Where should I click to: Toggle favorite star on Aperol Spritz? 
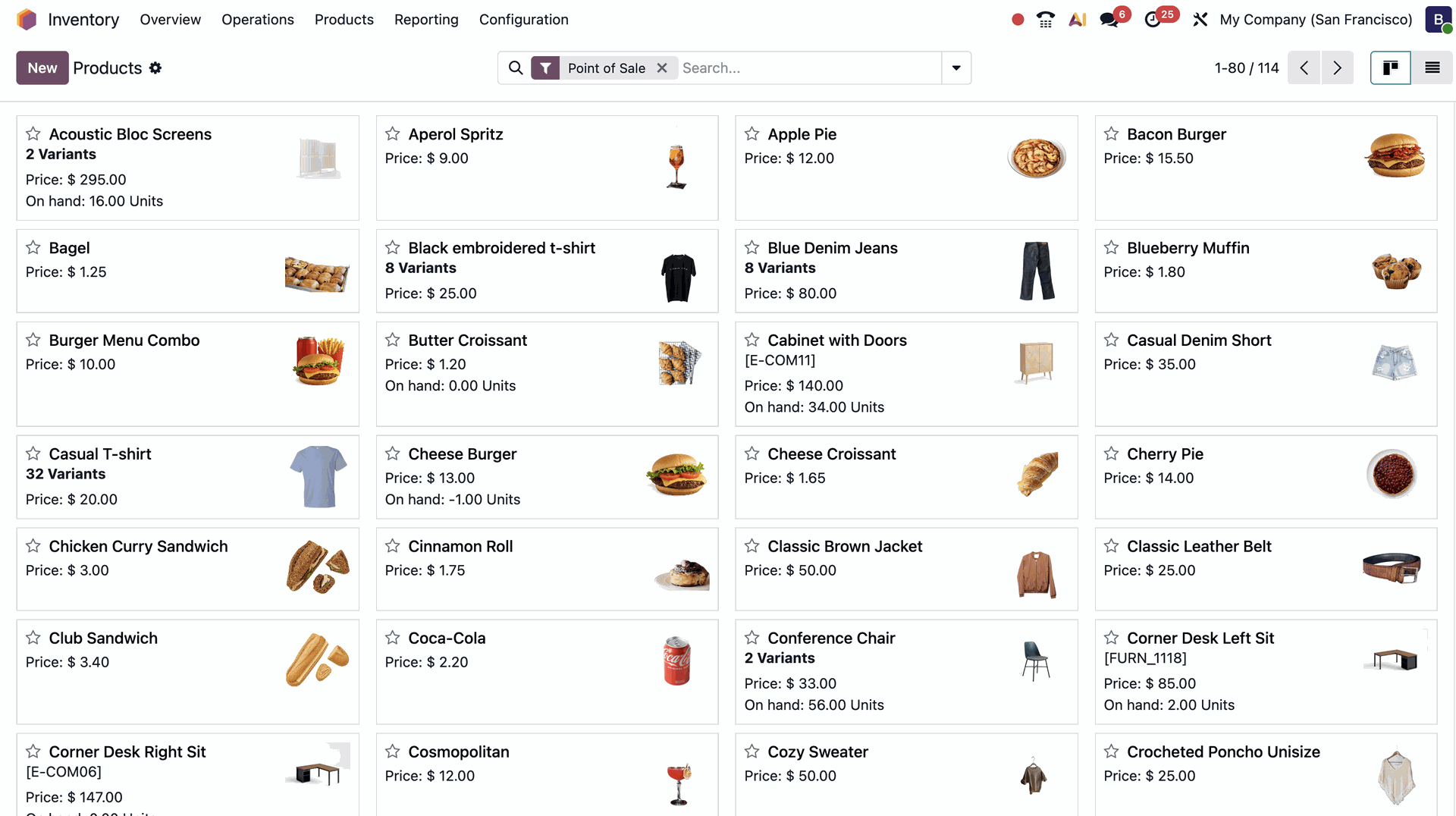click(x=392, y=133)
